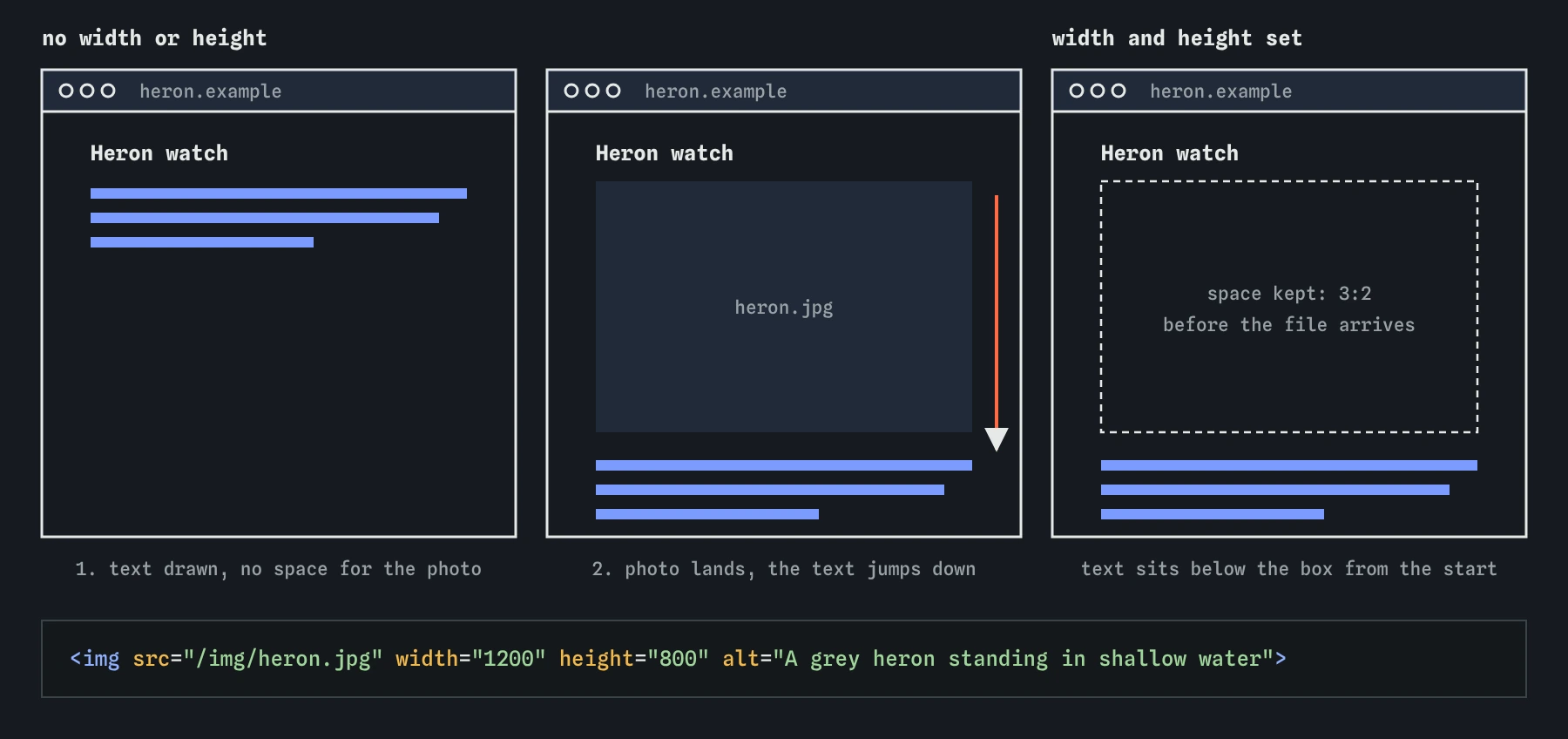1568x739 pixels.
Task: Click the topmost blue text line in the left window
Action: pyautogui.click(x=279, y=193)
